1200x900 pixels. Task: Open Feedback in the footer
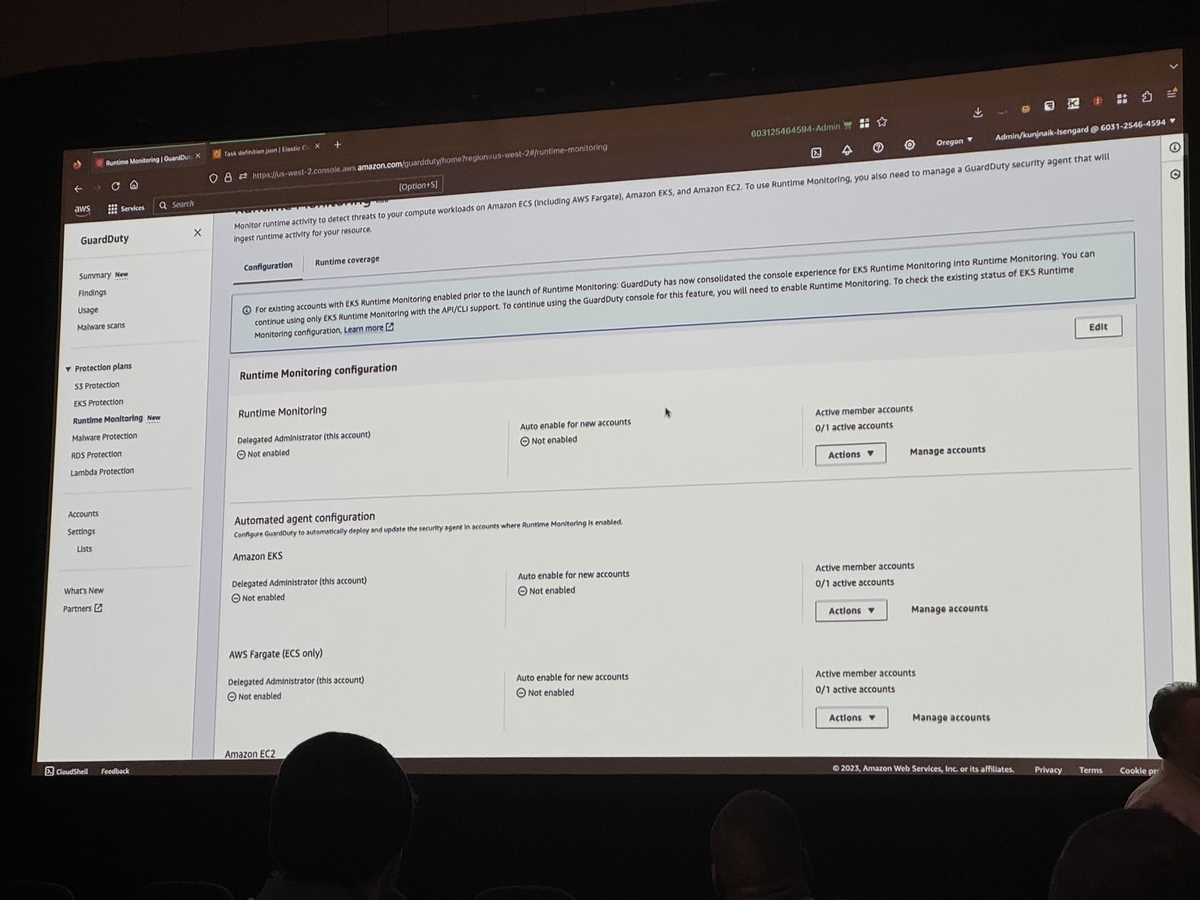coord(115,771)
